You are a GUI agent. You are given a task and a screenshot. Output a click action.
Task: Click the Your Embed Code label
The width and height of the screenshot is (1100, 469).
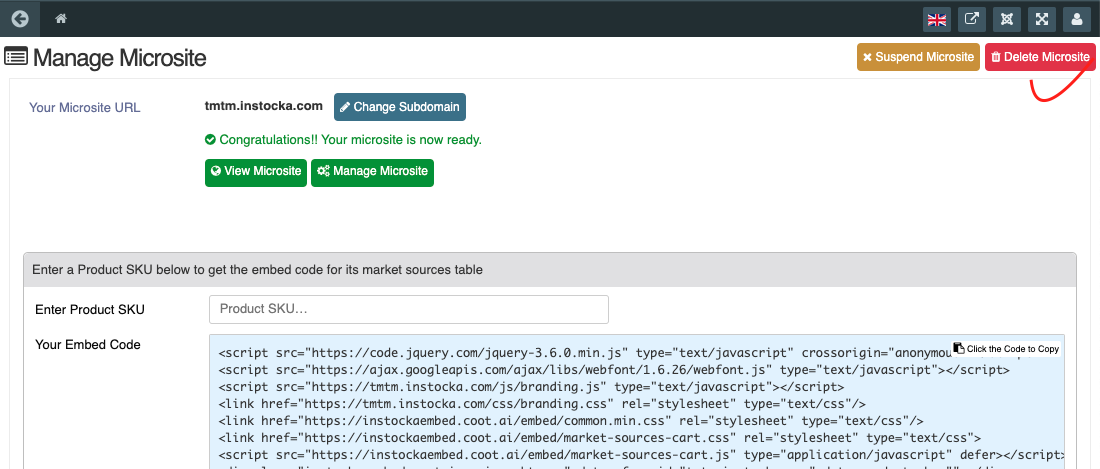click(x=88, y=345)
